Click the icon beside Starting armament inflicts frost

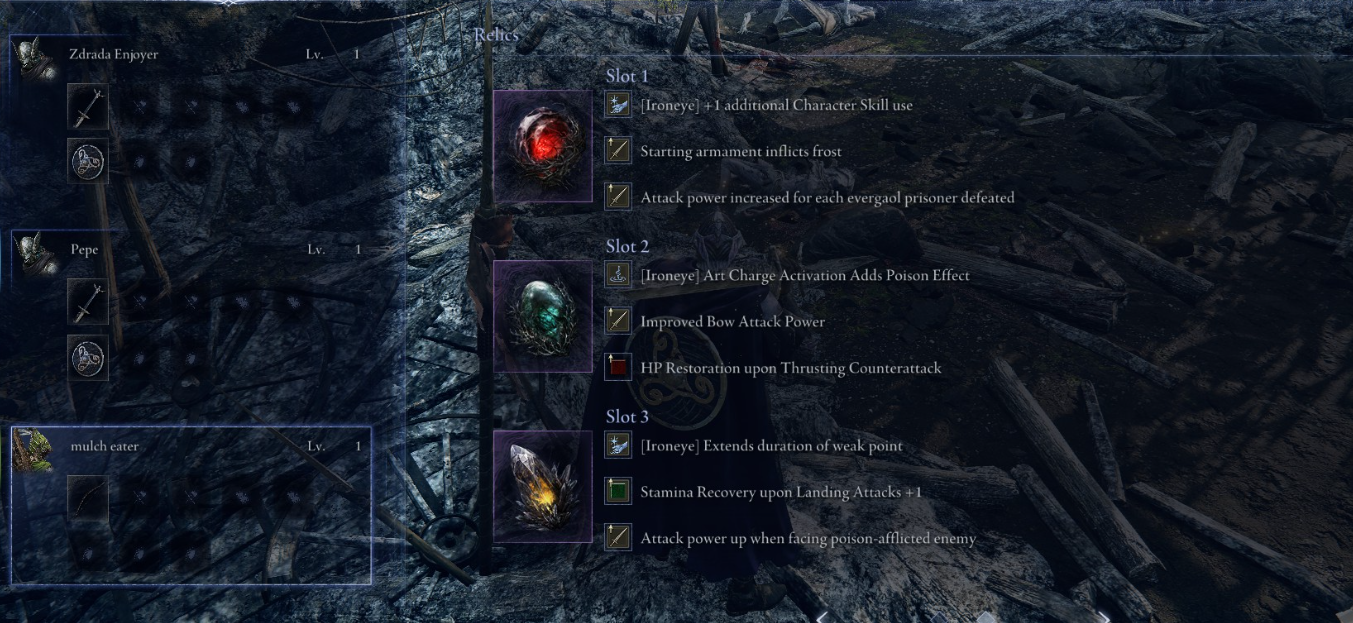click(618, 151)
